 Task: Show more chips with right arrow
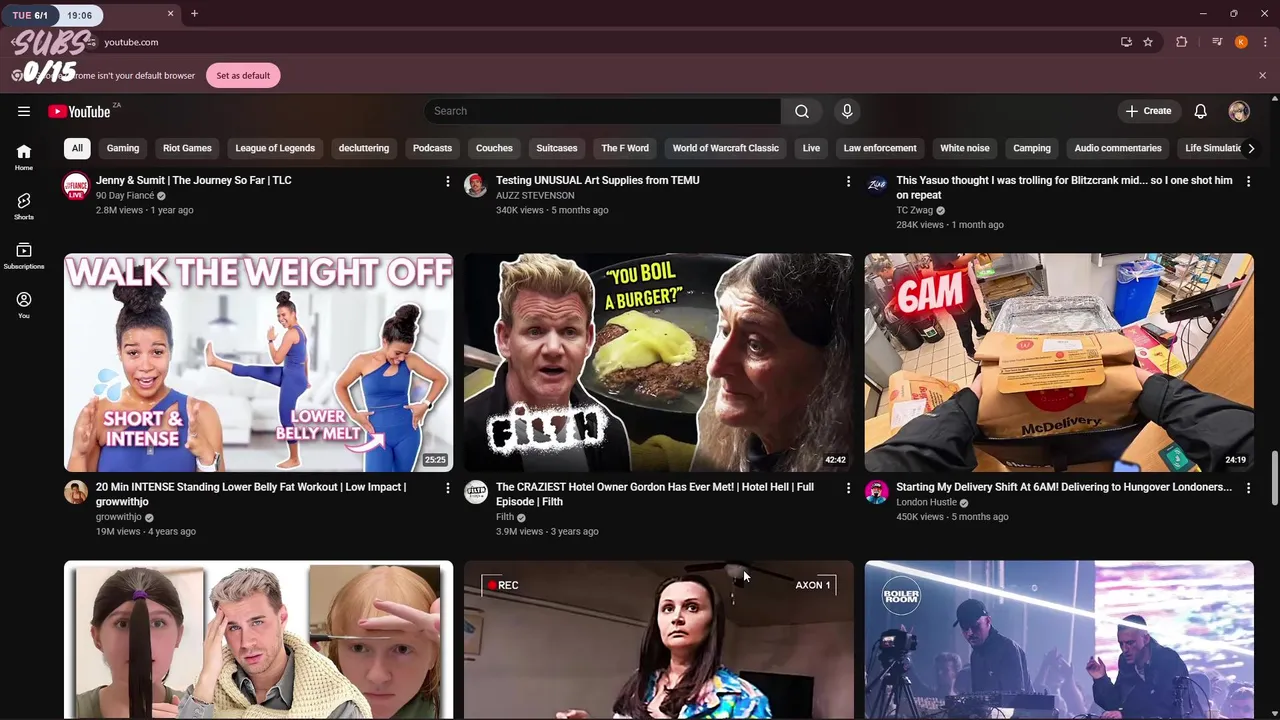click(x=1251, y=148)
